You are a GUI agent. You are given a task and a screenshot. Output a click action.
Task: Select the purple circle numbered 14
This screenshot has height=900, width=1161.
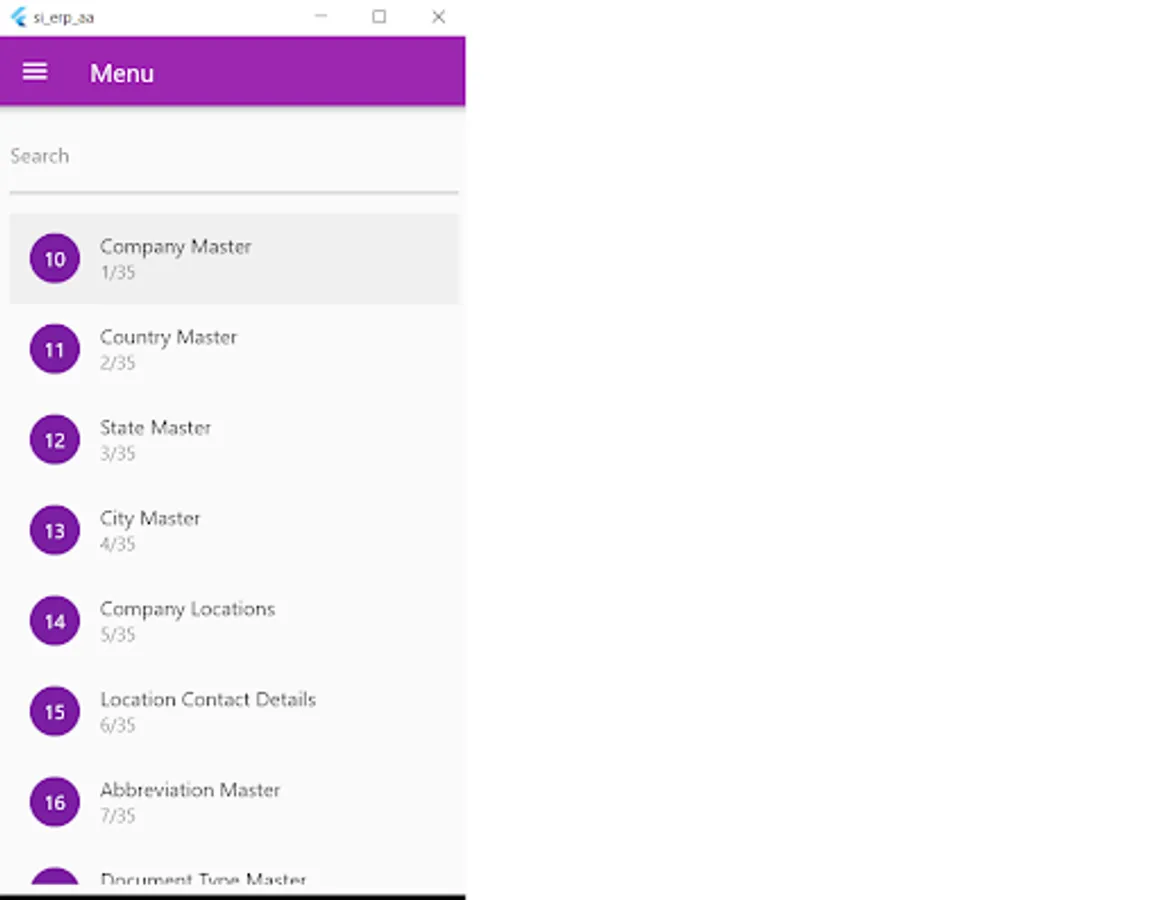coord(55,621)
